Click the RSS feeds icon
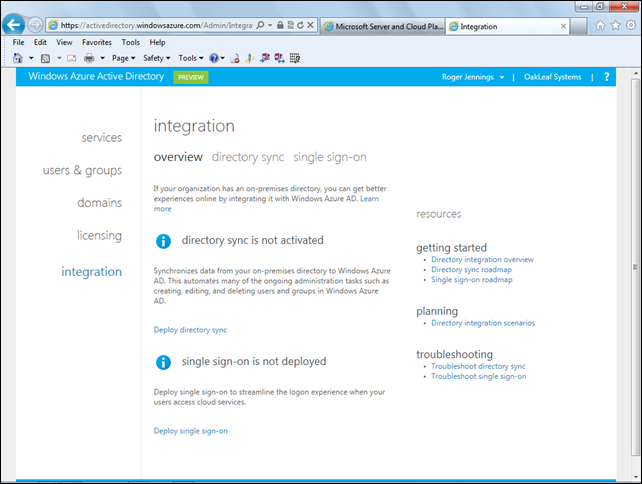The width and height of the screenshot is (642, 484). tap(45, 58)
